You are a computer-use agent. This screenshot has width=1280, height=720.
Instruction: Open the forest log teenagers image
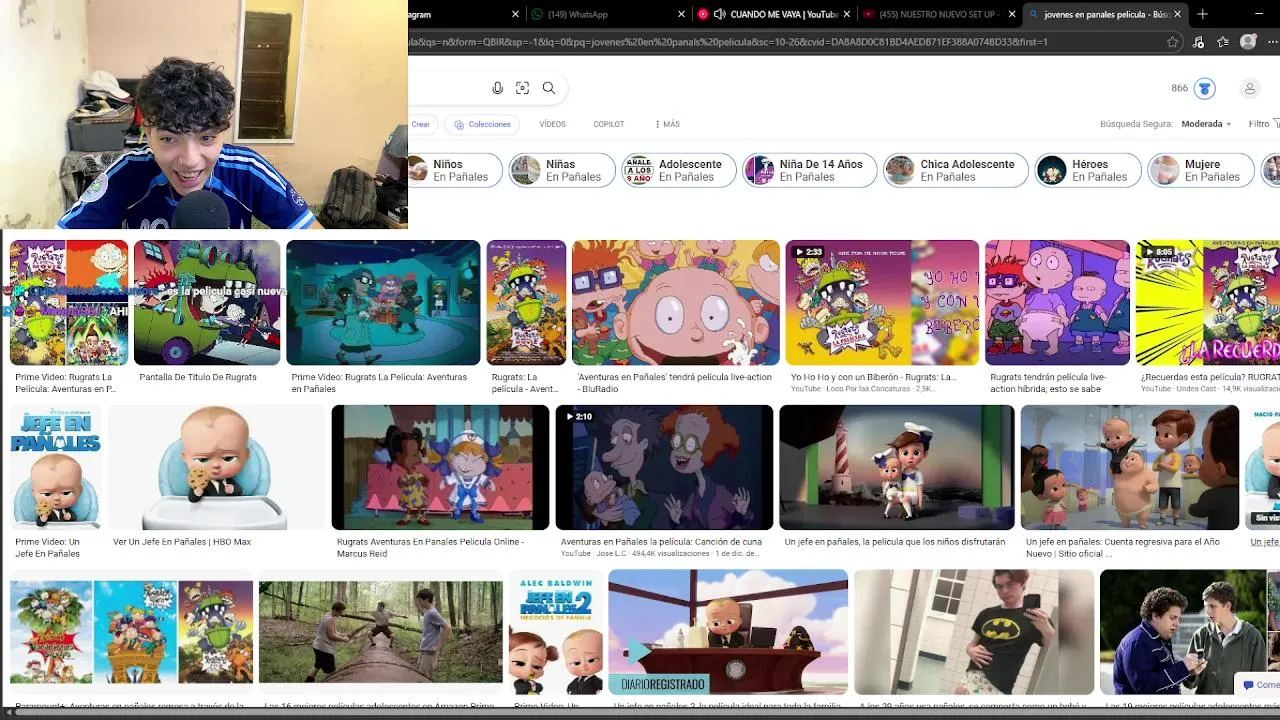click(381, 632)
